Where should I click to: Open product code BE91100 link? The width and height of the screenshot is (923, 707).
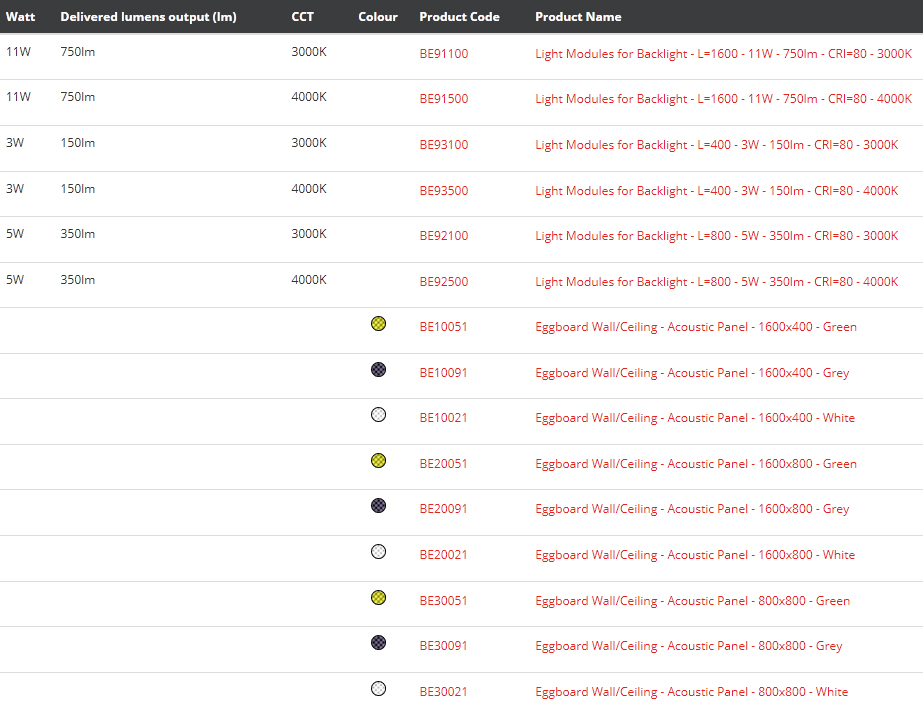click(x=443, y=54)
